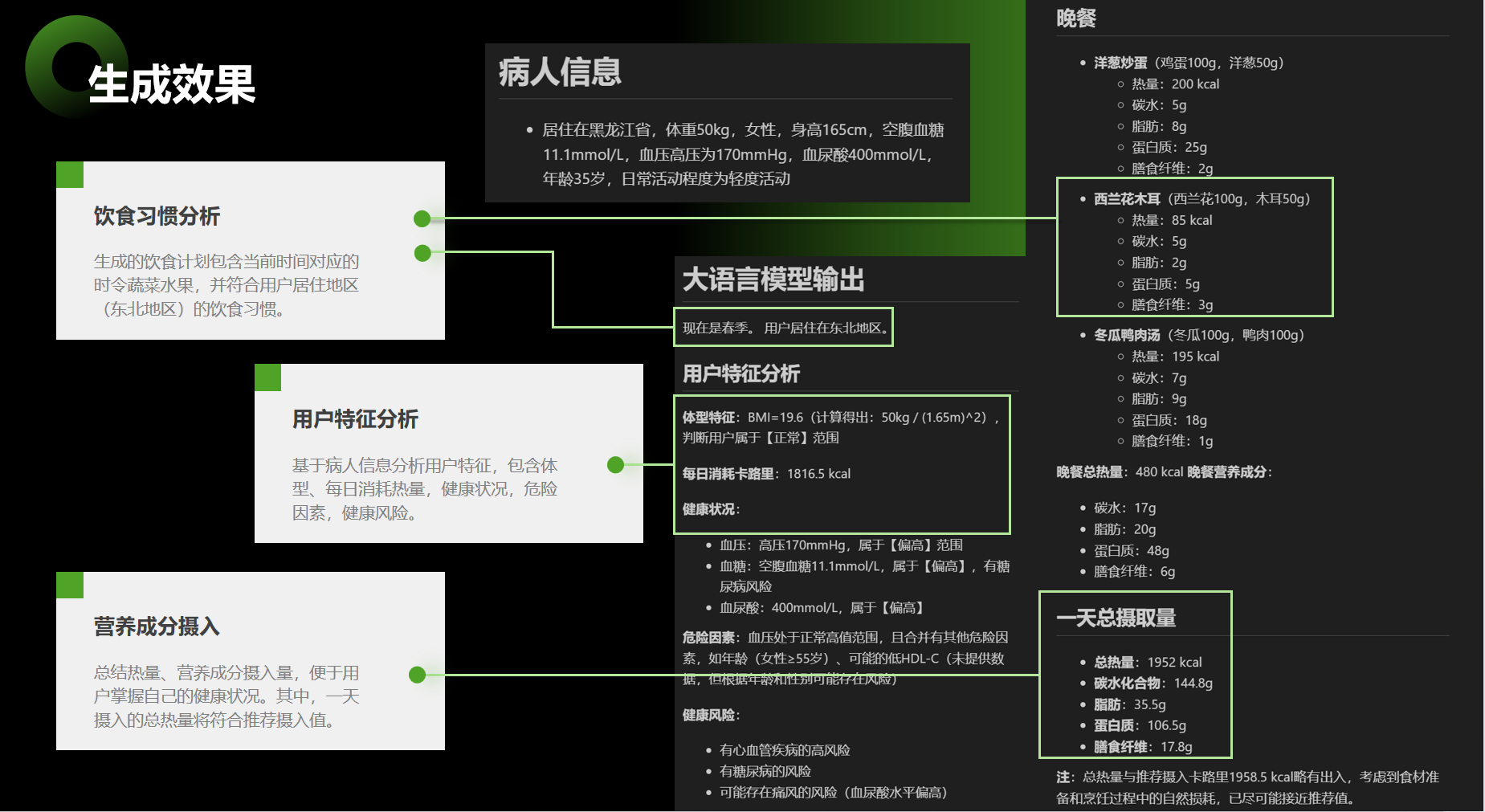Click daily total "膳食纤维：17.8g"

click(x=1143, y=747)
